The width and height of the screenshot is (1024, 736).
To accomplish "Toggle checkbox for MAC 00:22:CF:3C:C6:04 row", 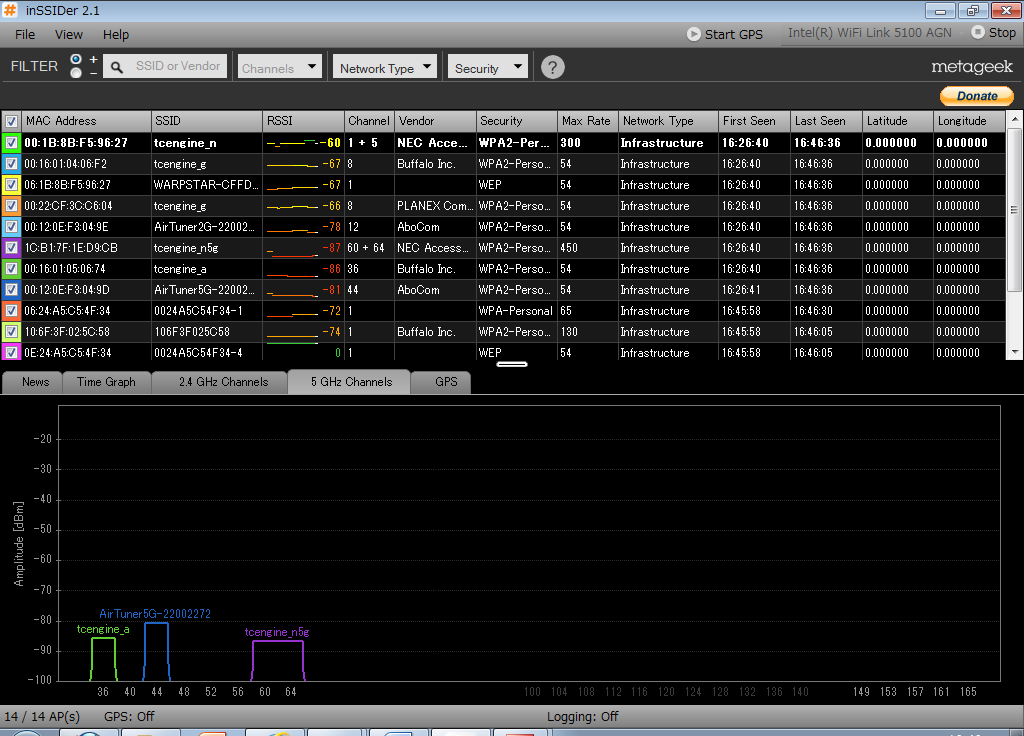I will pyautogui.click(x=11, y=206).
